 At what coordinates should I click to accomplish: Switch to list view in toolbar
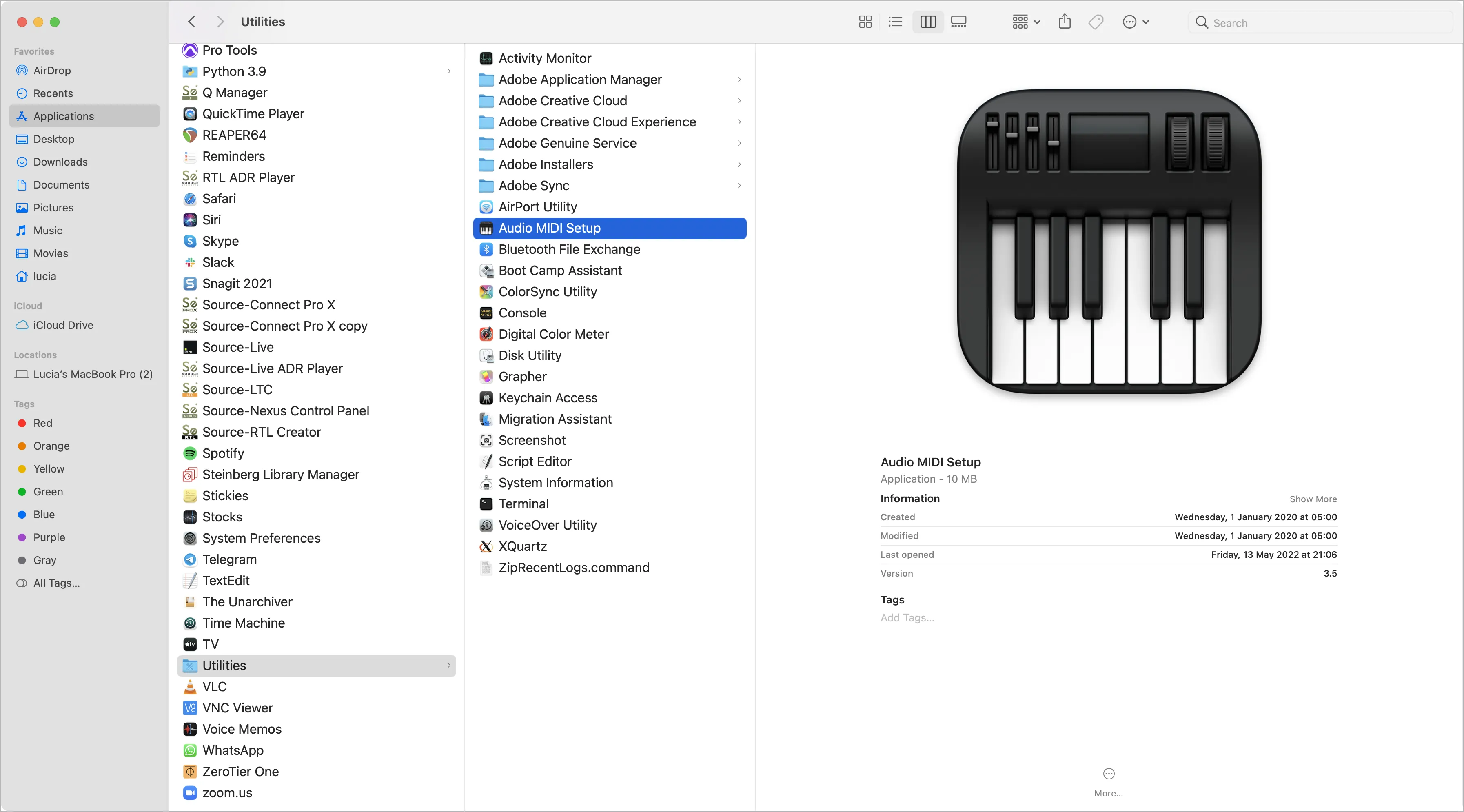(896, 22)
